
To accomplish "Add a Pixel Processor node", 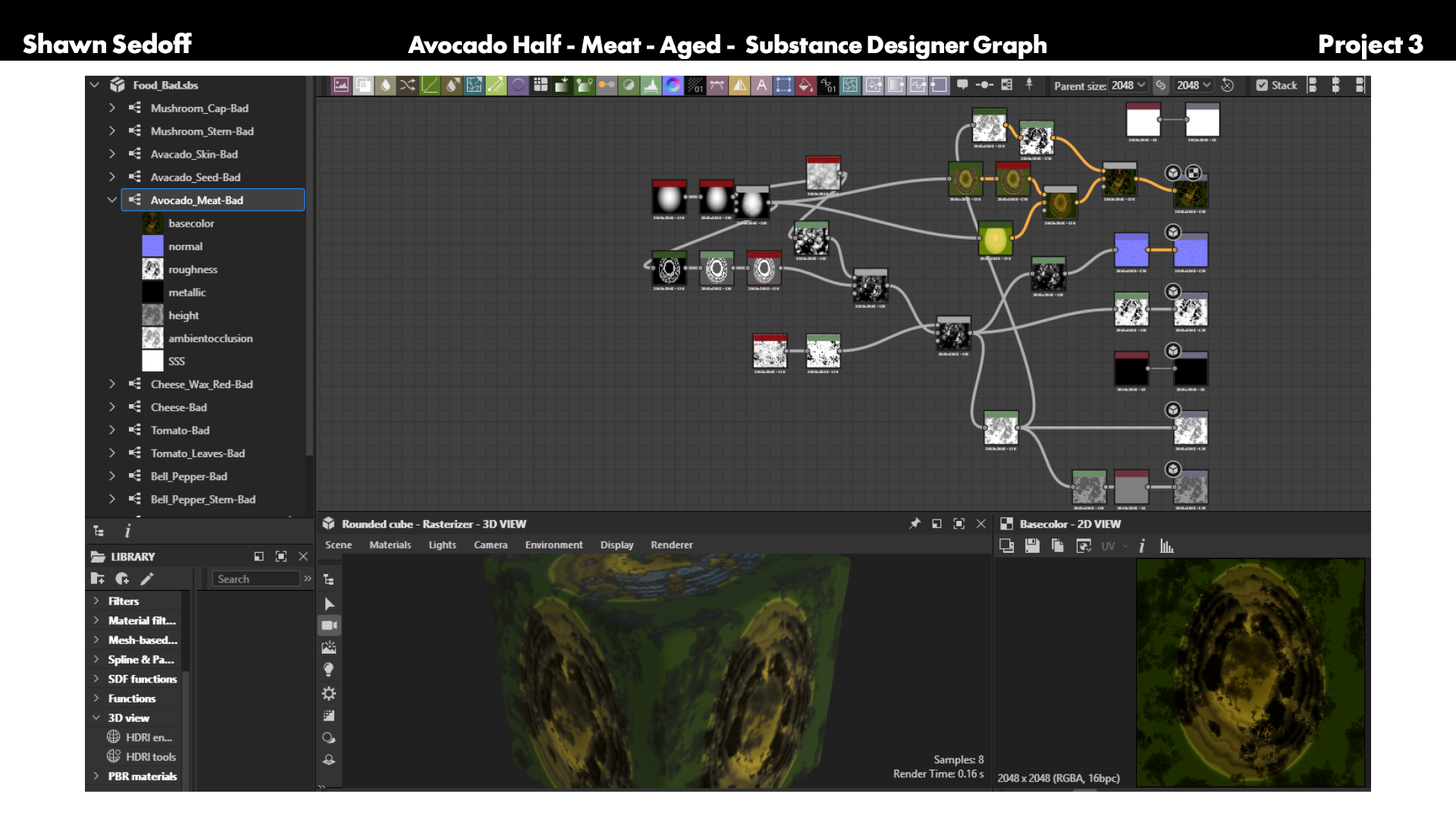I will pyautogui.click(x=695, y=85).
